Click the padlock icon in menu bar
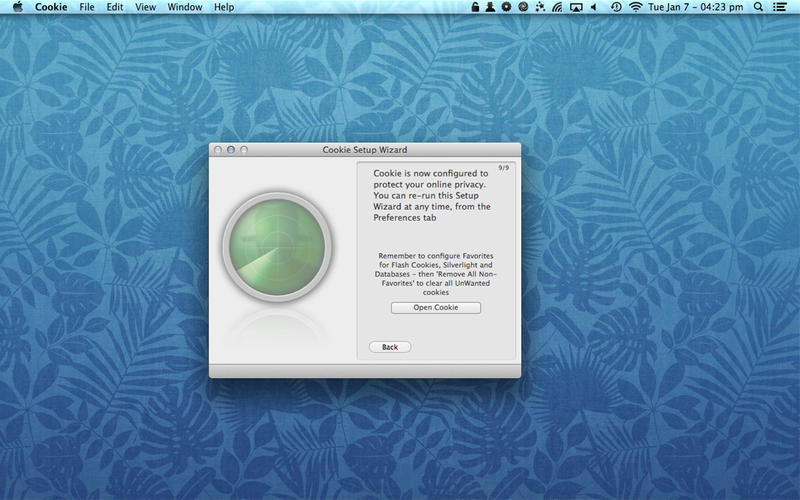The image size is (800, 500). pos(475,7)
